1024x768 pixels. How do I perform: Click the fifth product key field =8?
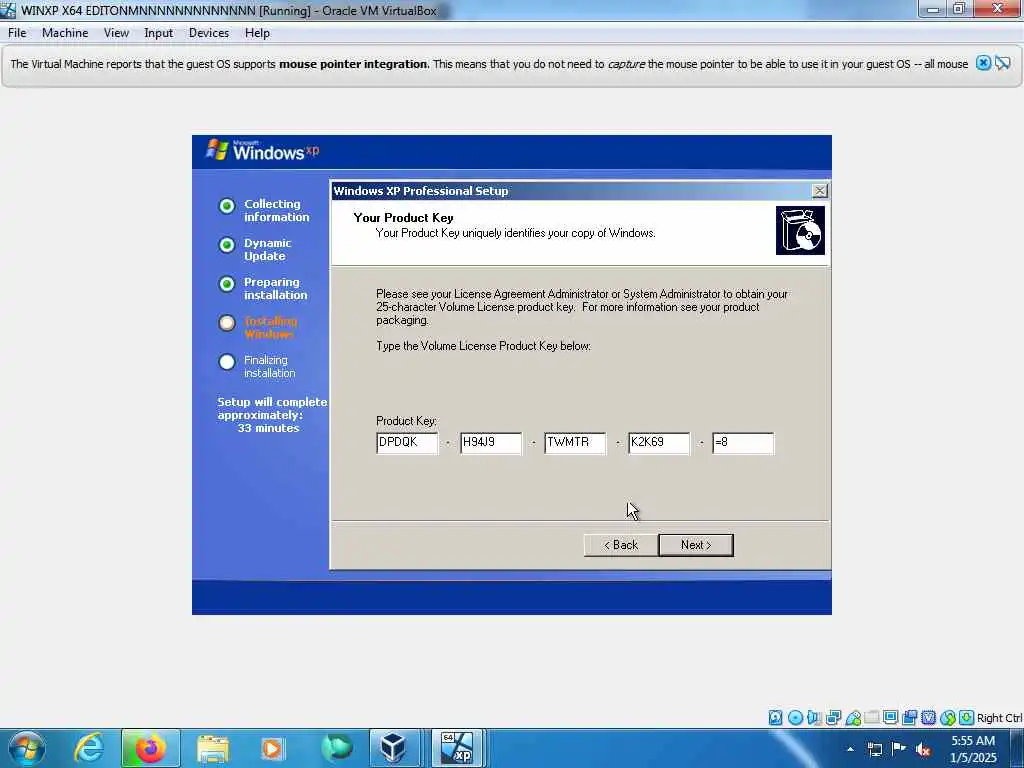click(743, 443)
